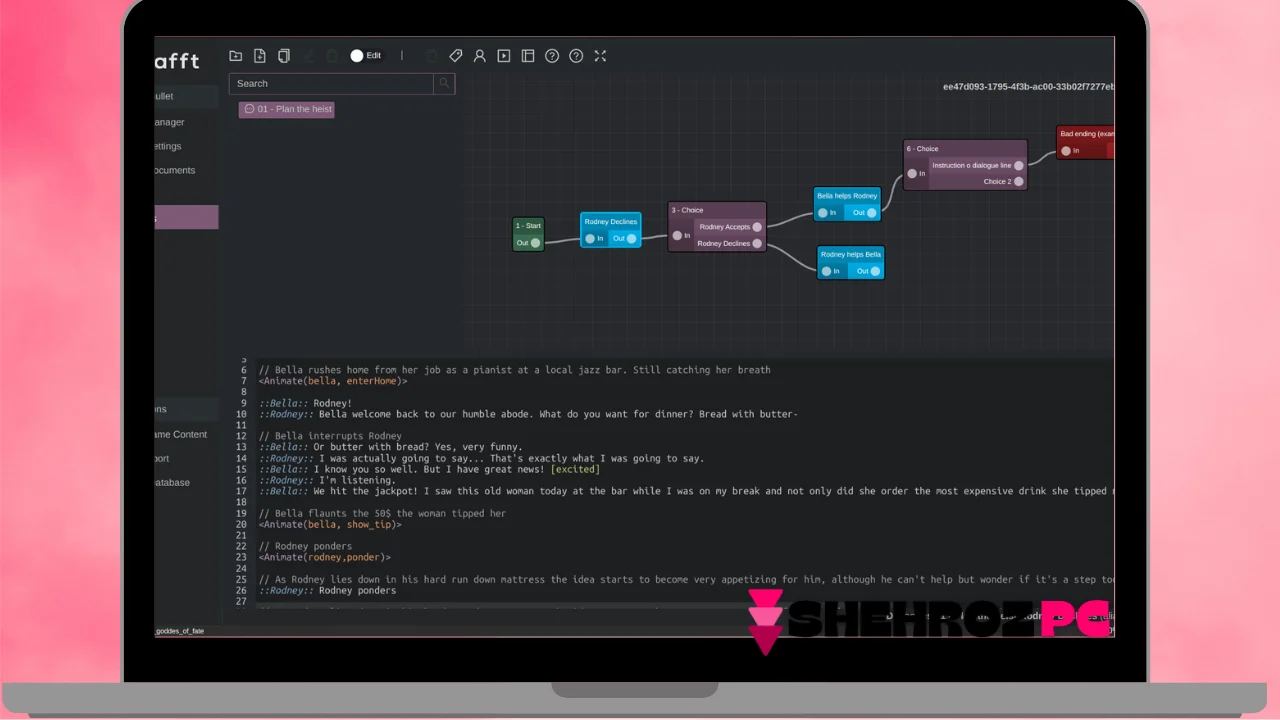1280x720 pixels.
Task: Click the Out port of Bella helps Rodney
Action: pyautogui.click(x=872, y=212)
